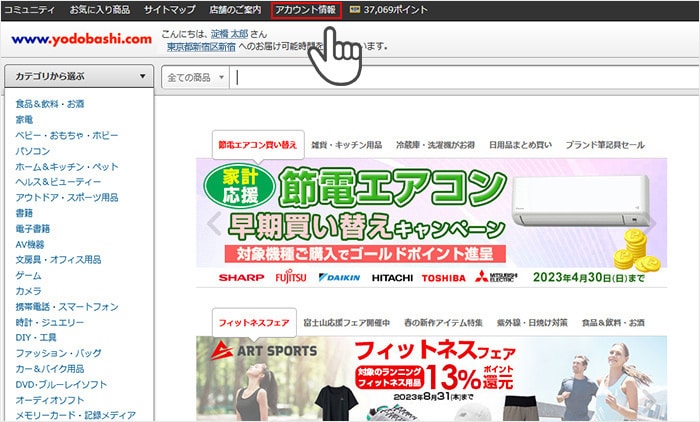Click the ART SPORTS フィットネスフェア banner
This screenshot has height=422, width=700.
pyautogui.click(x=432, y=378)
